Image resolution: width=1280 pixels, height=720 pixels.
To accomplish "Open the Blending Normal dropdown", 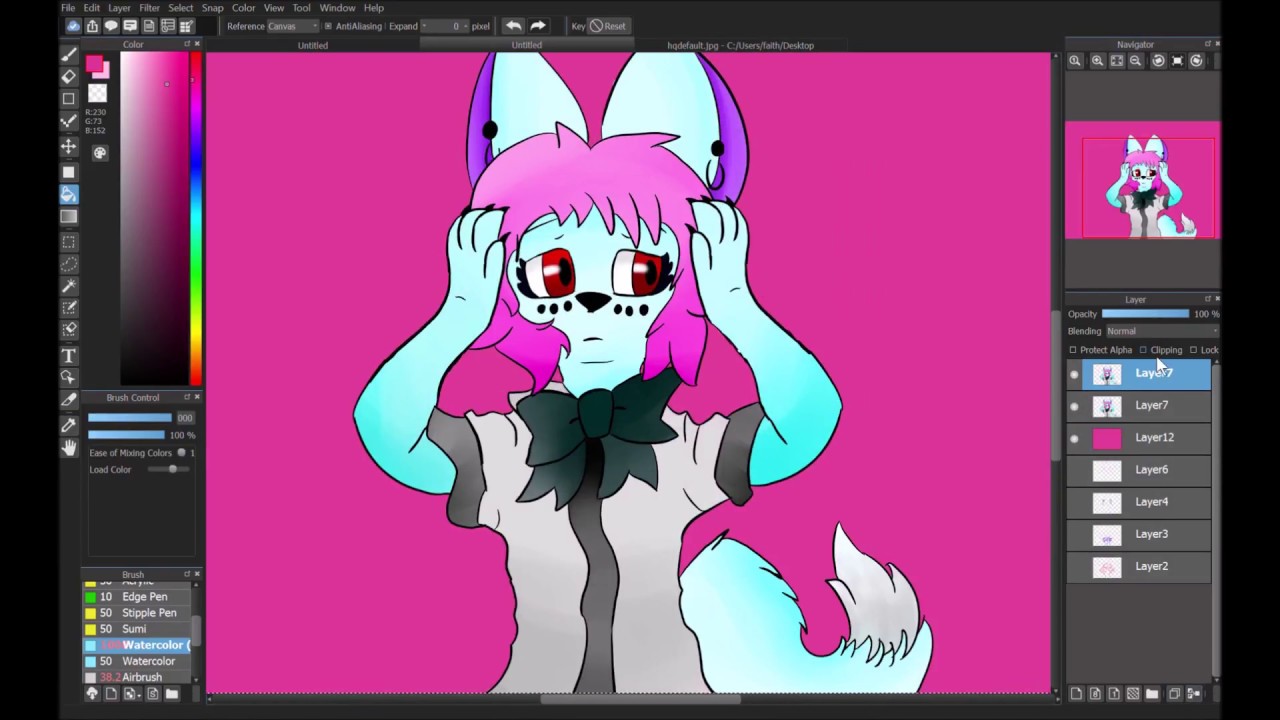I will [x=1161, y=331].
